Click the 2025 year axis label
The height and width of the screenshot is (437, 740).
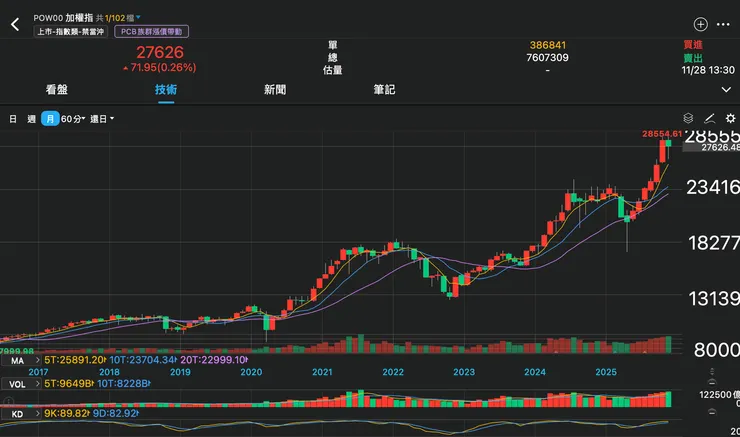click(x=606, y=372)
